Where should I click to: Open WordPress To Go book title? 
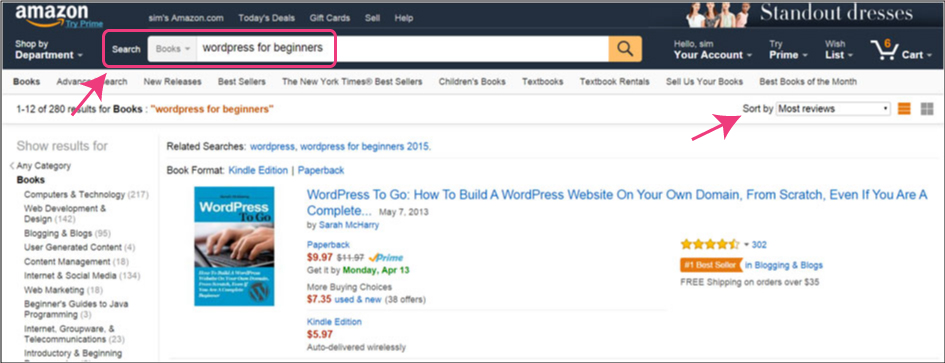[617, 203]
